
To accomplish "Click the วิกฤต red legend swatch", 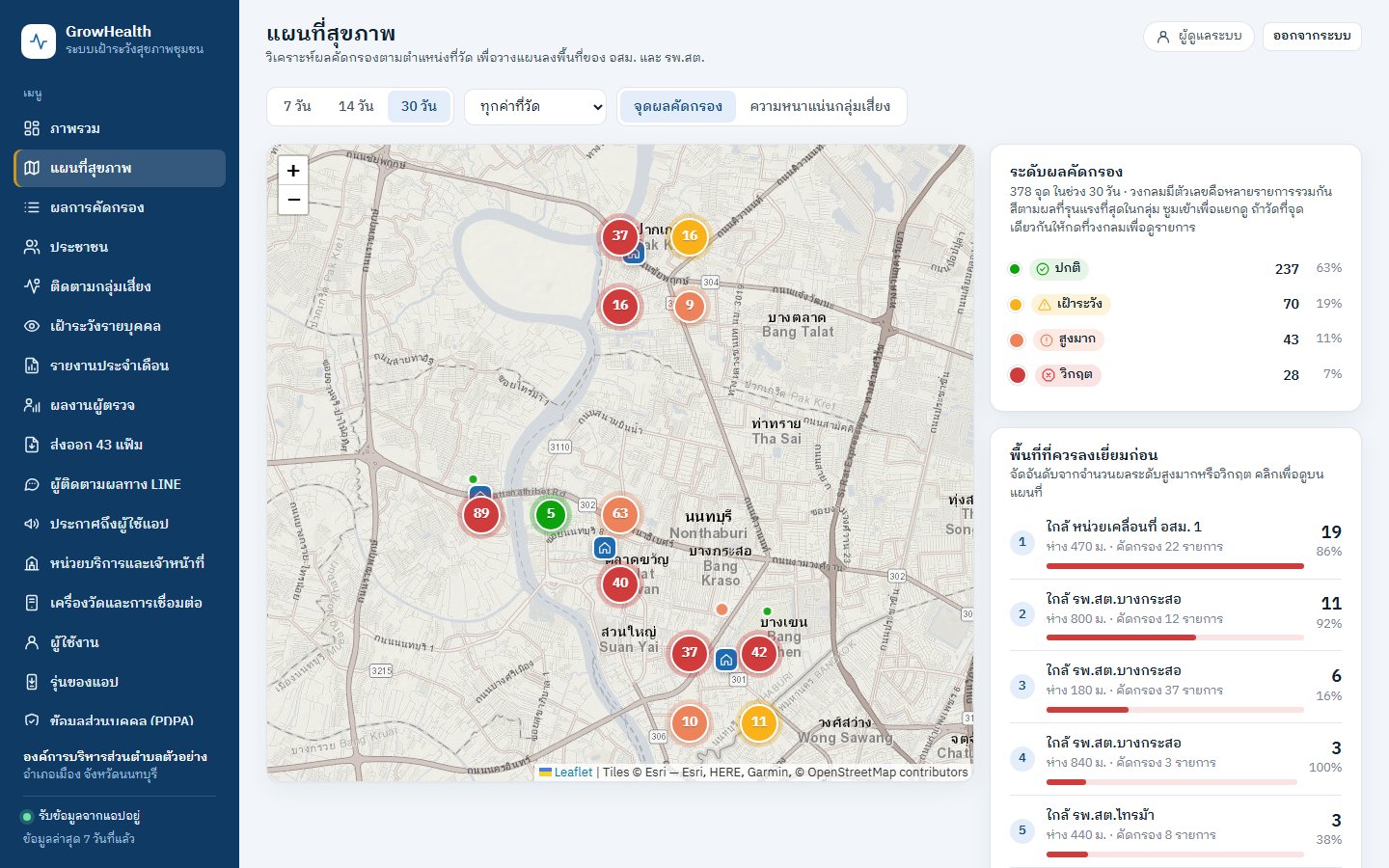I will pyautogui.click(x=1018, y=375).
